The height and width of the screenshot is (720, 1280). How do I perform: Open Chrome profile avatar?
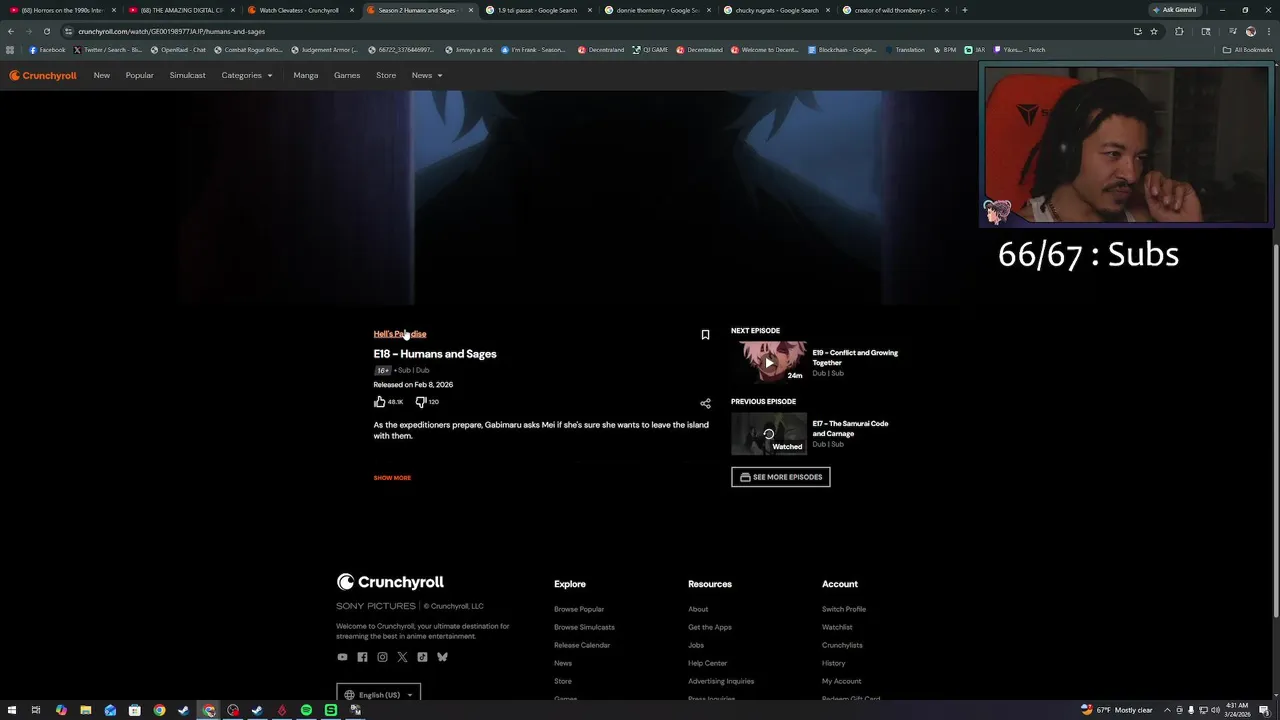[1250, 31]
